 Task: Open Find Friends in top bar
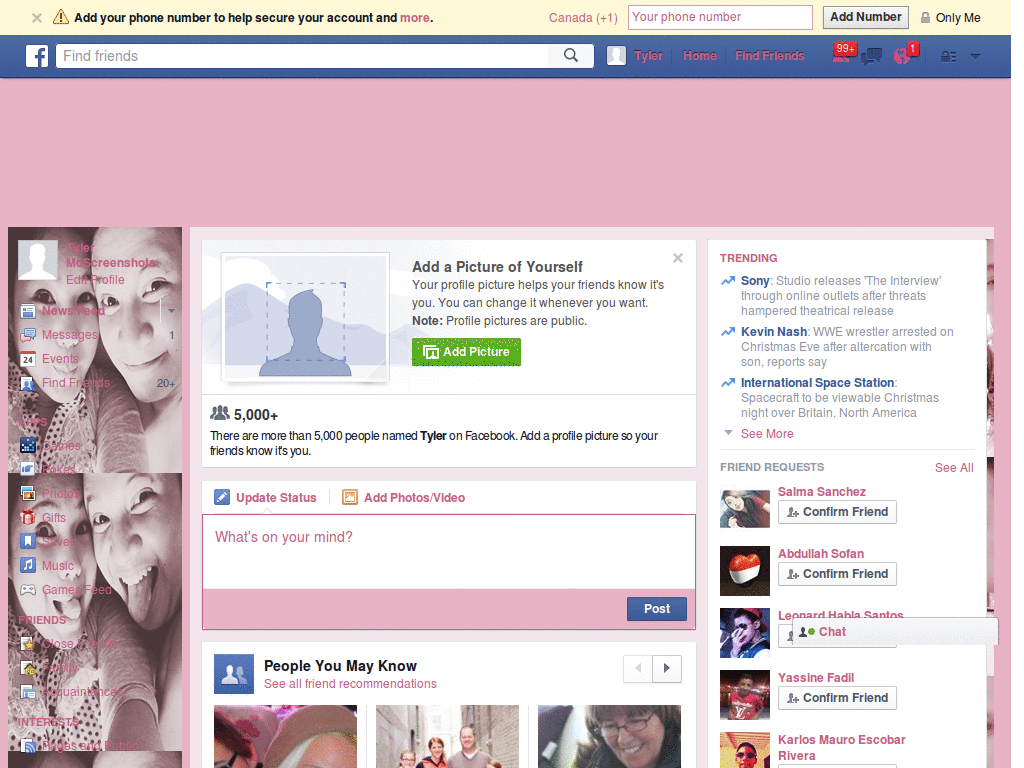(769, 56)
